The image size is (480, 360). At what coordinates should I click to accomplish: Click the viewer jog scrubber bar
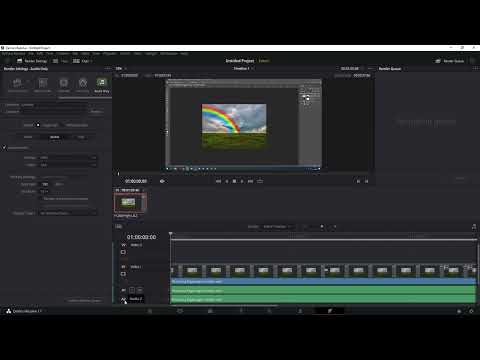click(x=244, y=174)
